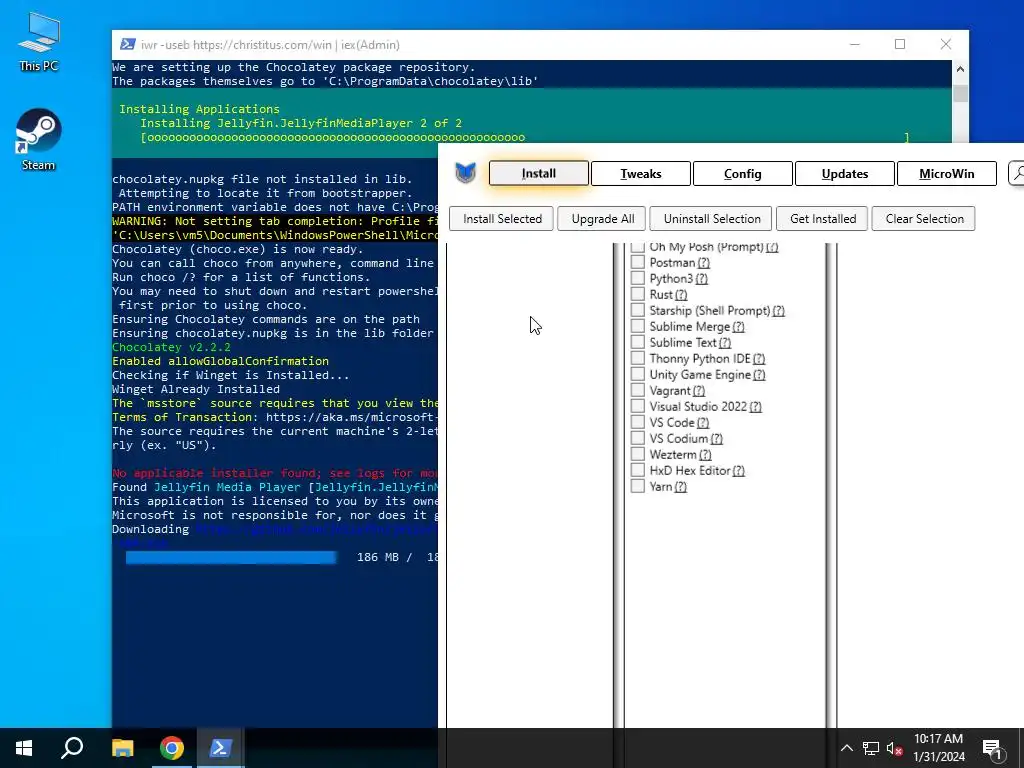Open the network status tray icon

pyautogui.click(x=871, y=748)
